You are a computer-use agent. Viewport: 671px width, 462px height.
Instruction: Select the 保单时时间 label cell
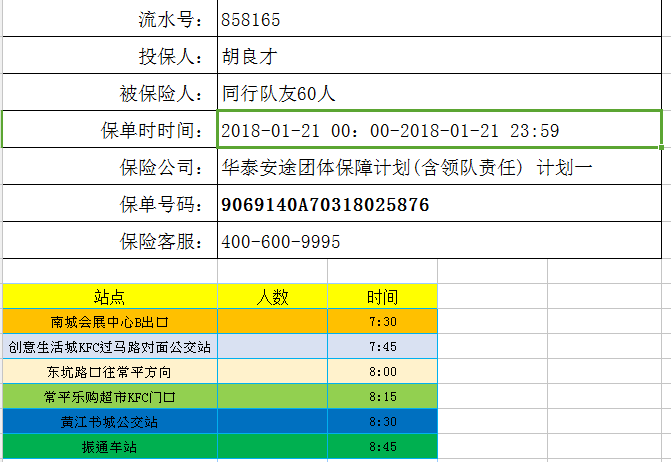coord(110,130)
